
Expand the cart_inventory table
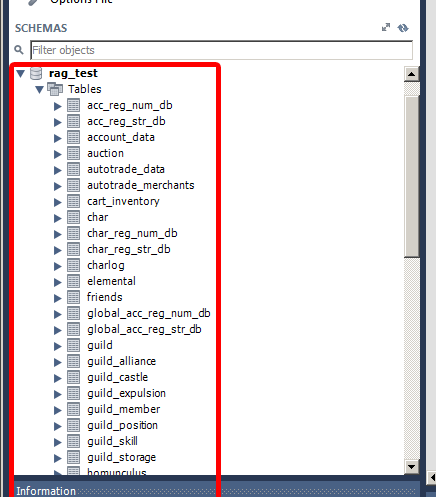58,202
